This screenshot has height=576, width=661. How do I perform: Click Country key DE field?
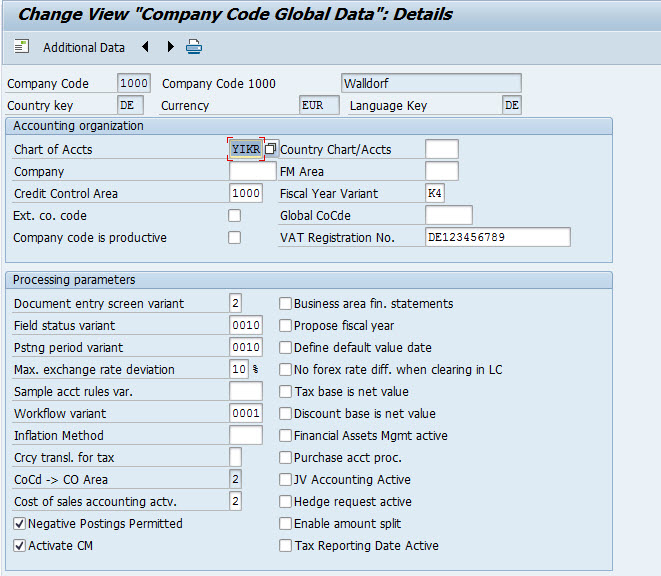(x=130, y=105)
